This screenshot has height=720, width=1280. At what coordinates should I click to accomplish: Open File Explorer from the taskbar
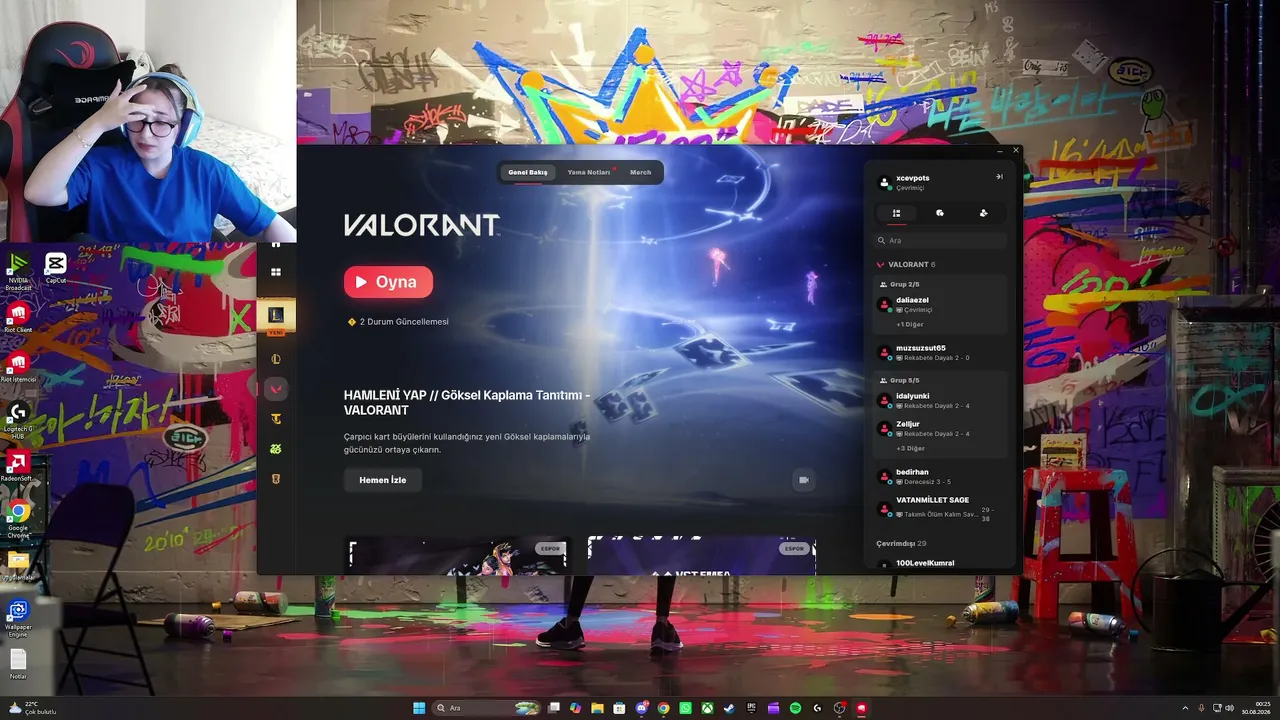(597, 708)
